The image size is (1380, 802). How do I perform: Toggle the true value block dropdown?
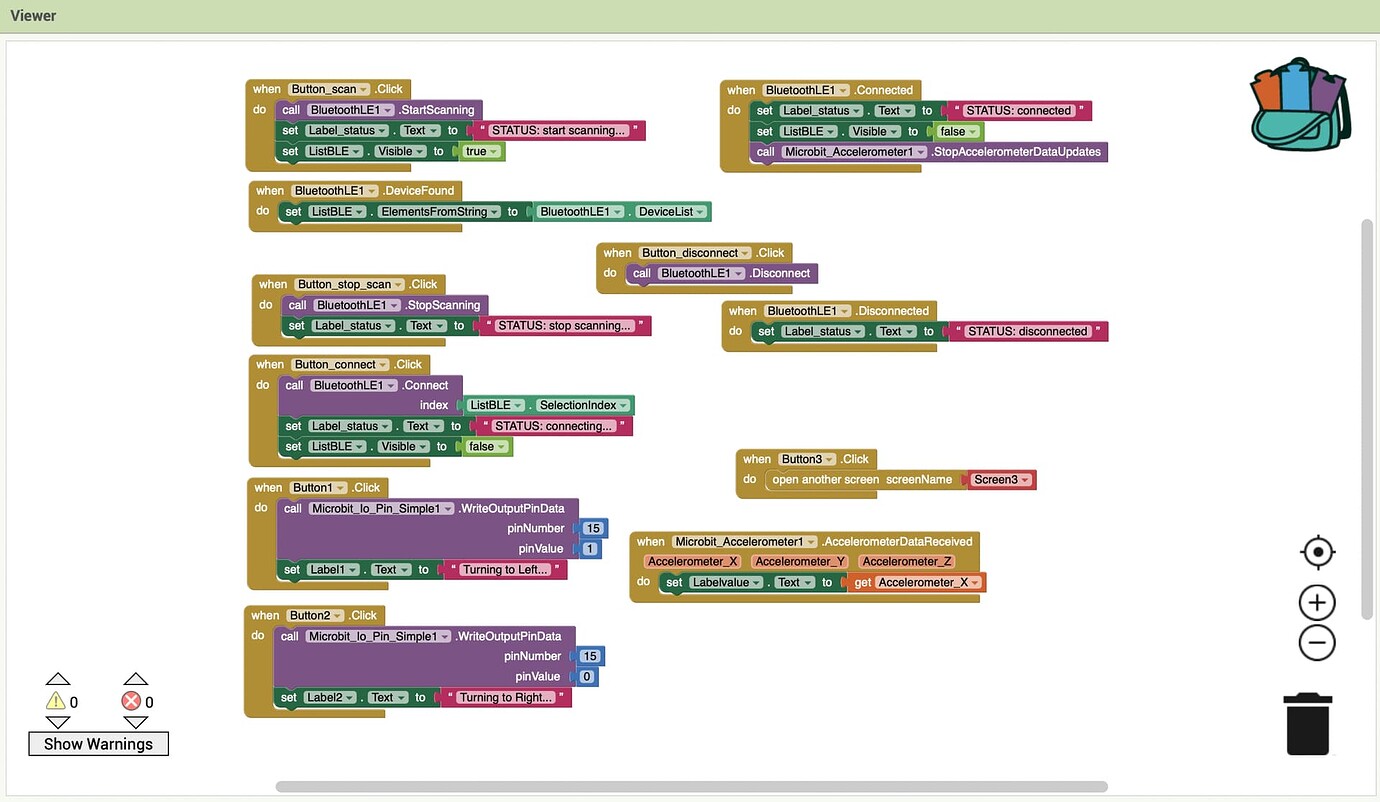pos(496,152)
